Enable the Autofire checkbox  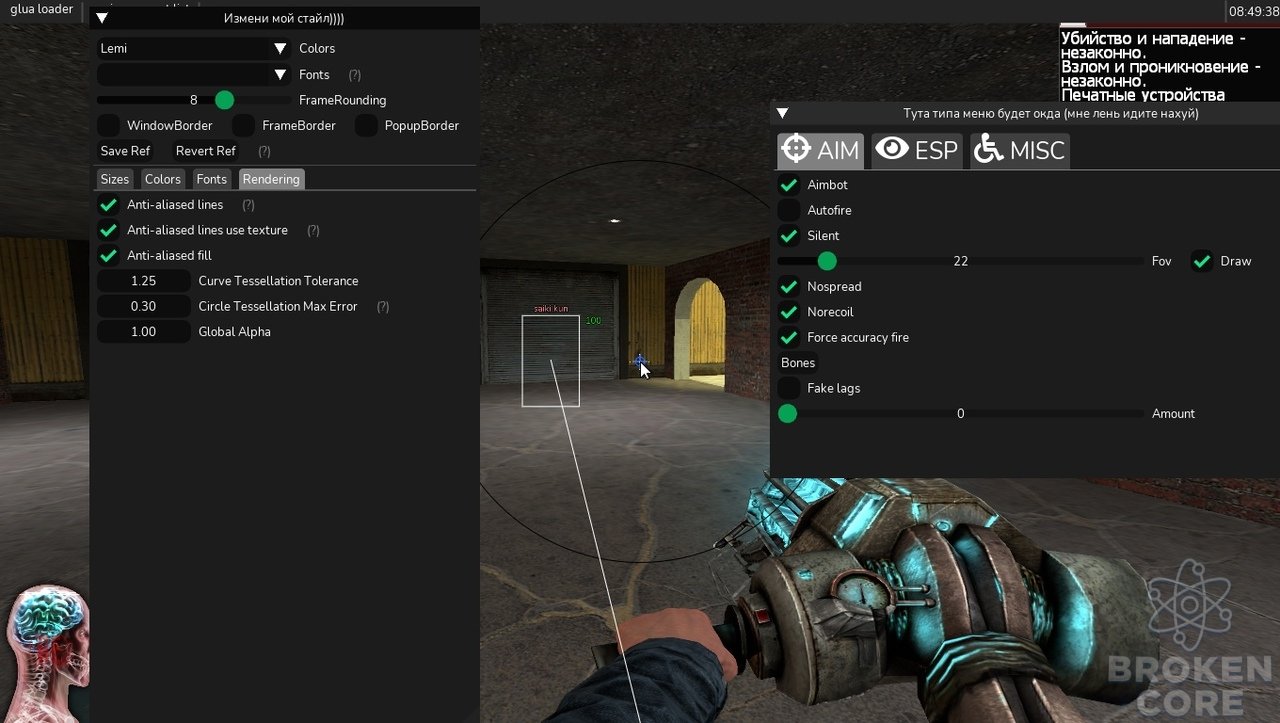[x=789, y=210]
